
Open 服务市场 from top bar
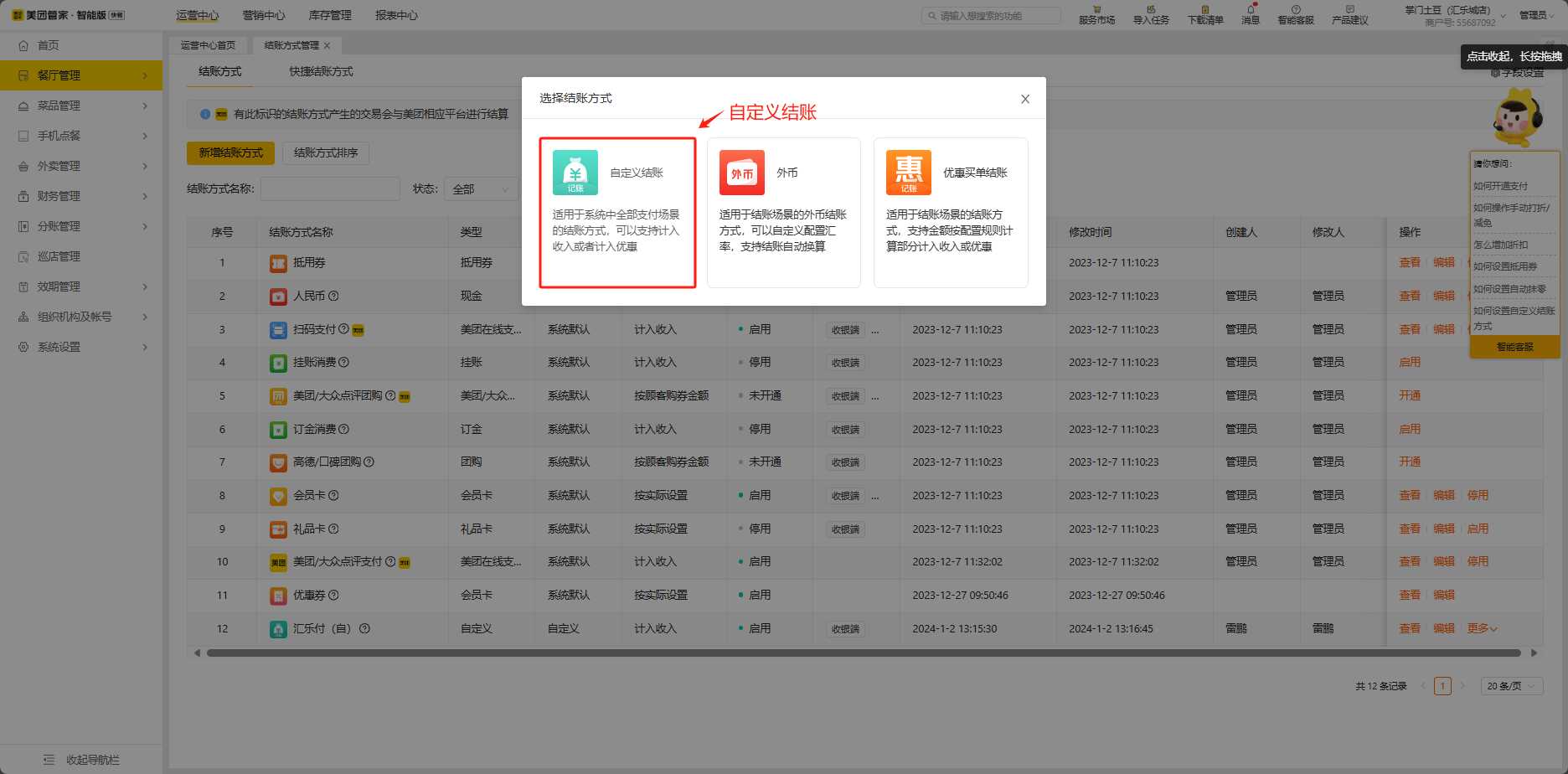pyautogui.click(x=1096, y=15)
